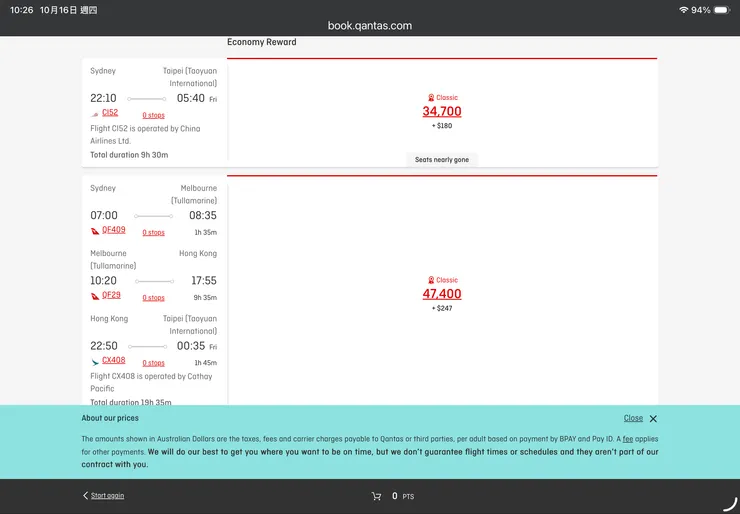Screen dimensions: 740x514
Task: Click the 'Economy Reward' heading
Action: 262,42
